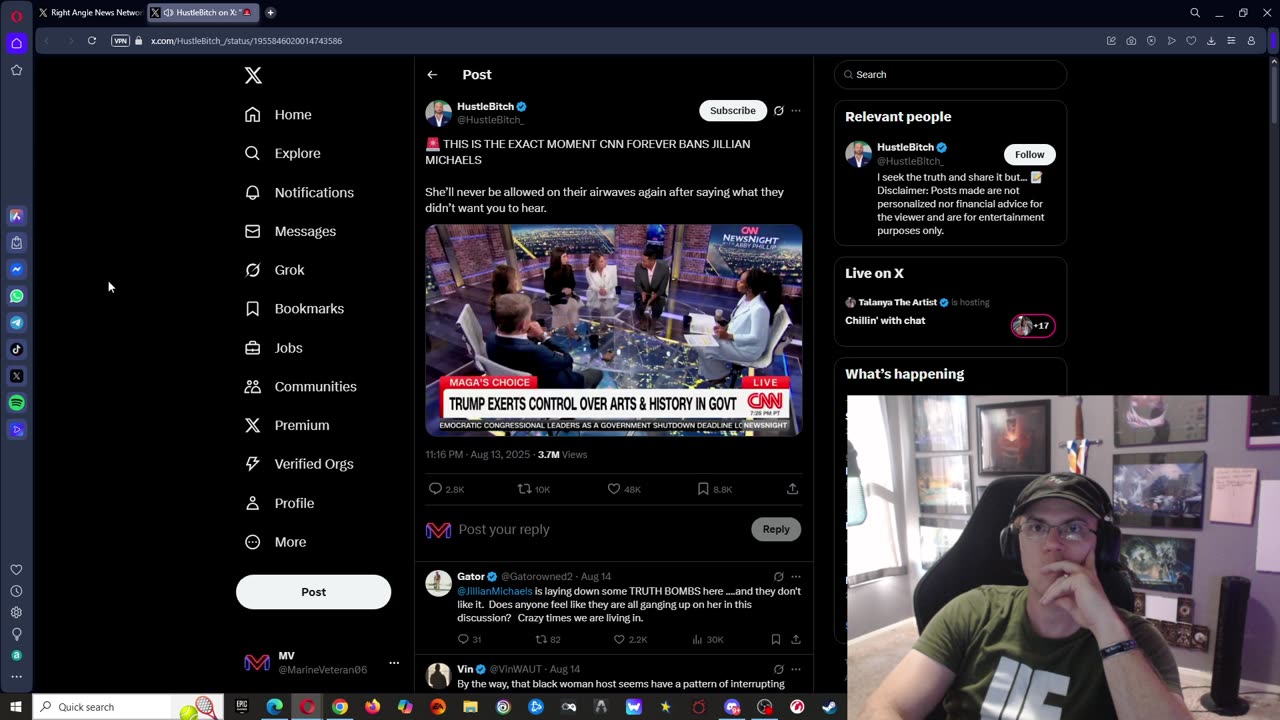Screen dimensions: 1280x720
Task: Open Messages in the sidebar
Action: (291, 231)
